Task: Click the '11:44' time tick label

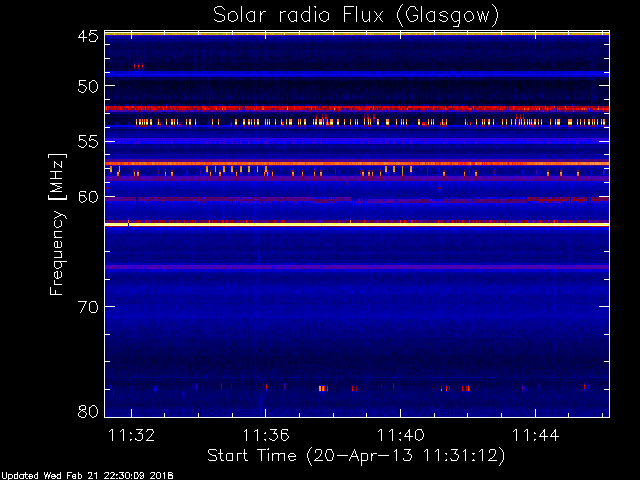Action: (535, 435)
